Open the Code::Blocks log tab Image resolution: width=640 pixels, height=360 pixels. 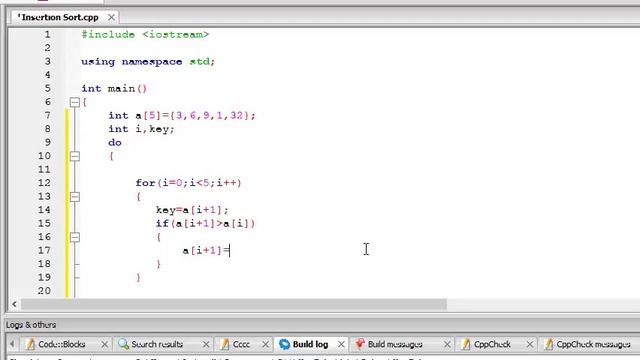pos(61,344)
